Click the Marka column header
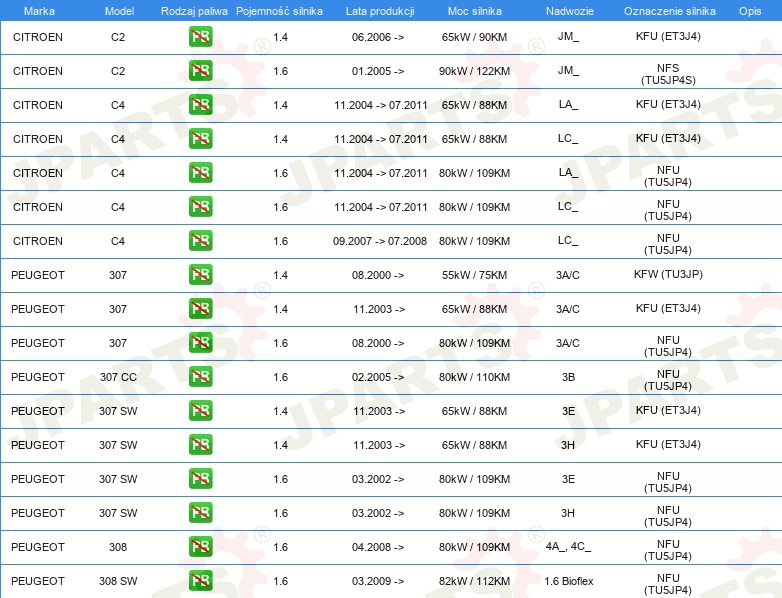This screenshot has width=782, height=598. [x=39, y=11]
